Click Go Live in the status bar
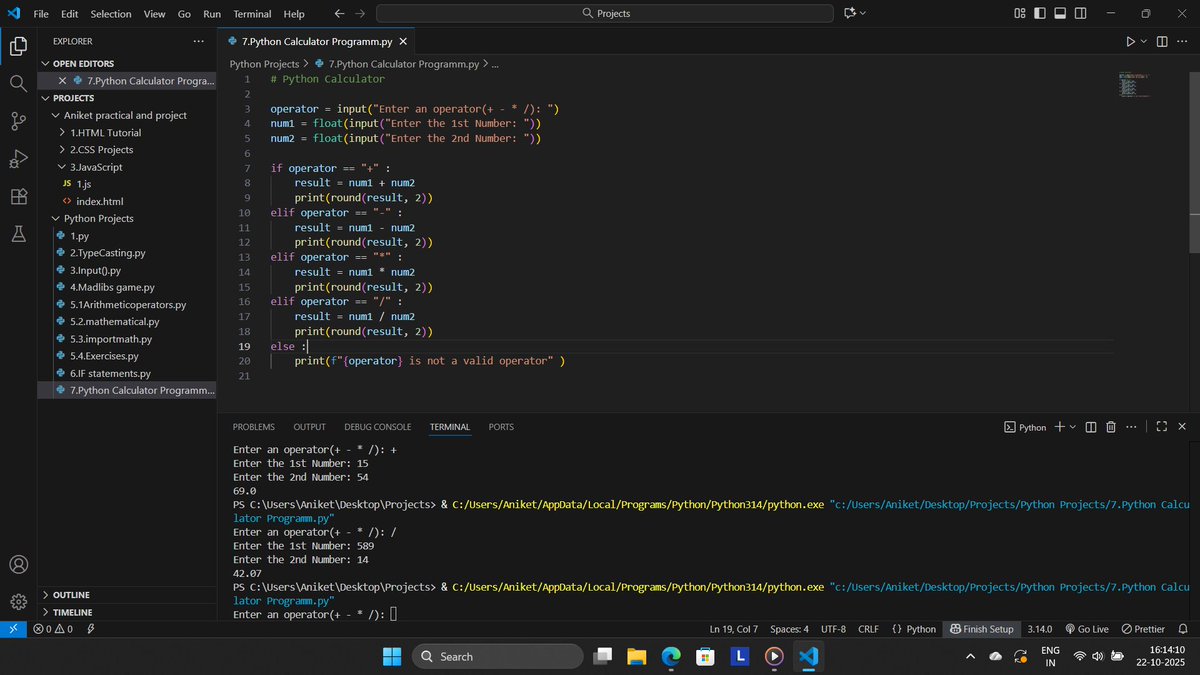 [1087, 629]
